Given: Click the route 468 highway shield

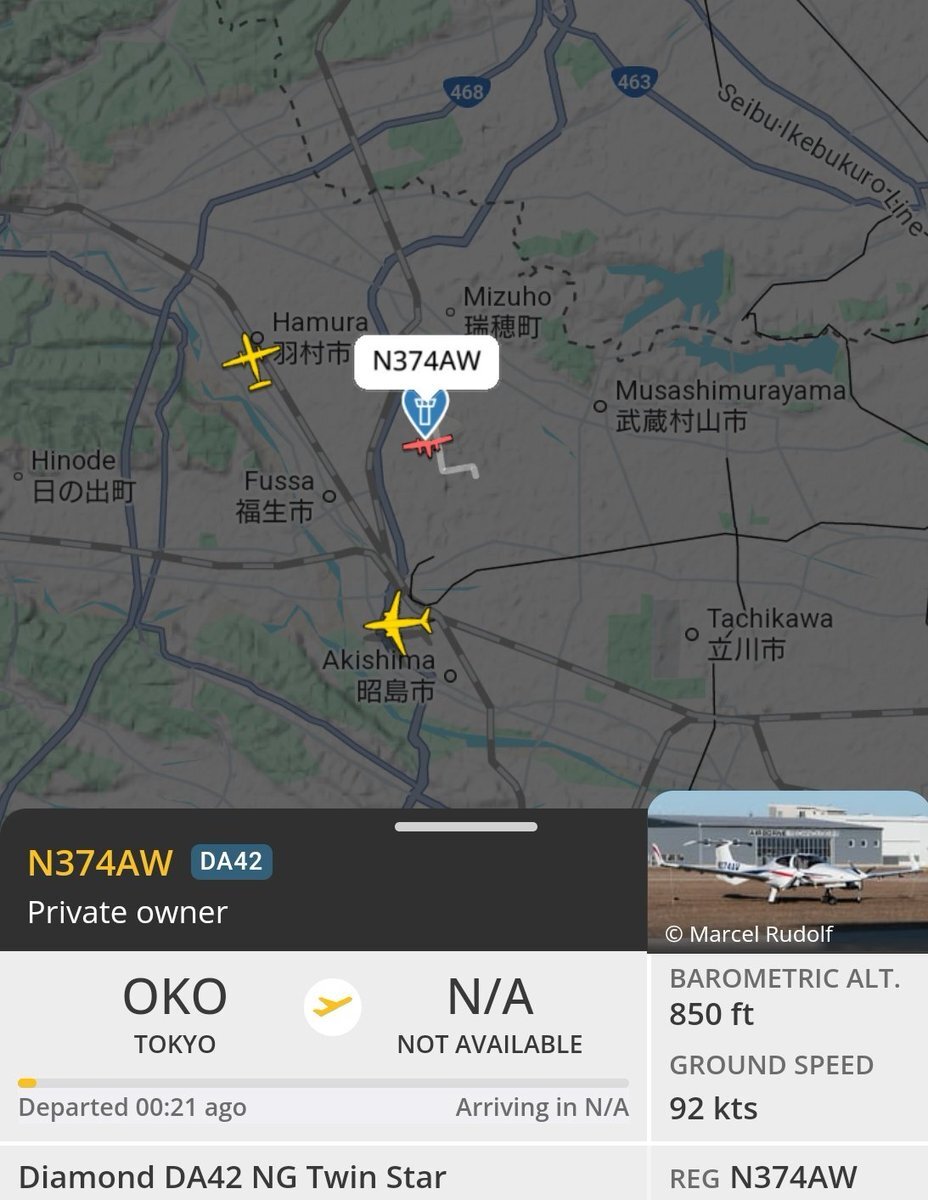Looking at the screenshot, I should (465, 92).
